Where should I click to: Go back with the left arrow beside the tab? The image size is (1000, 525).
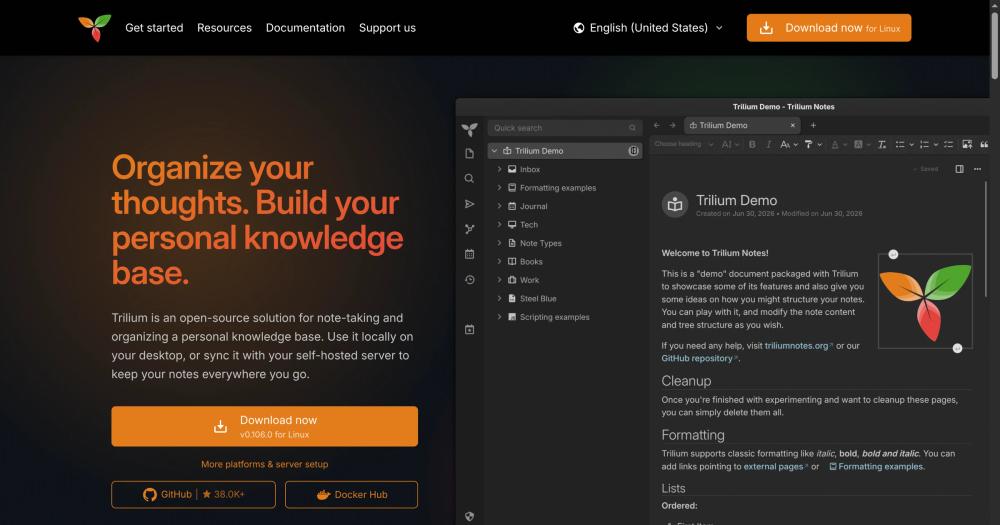tap(657, 125)
